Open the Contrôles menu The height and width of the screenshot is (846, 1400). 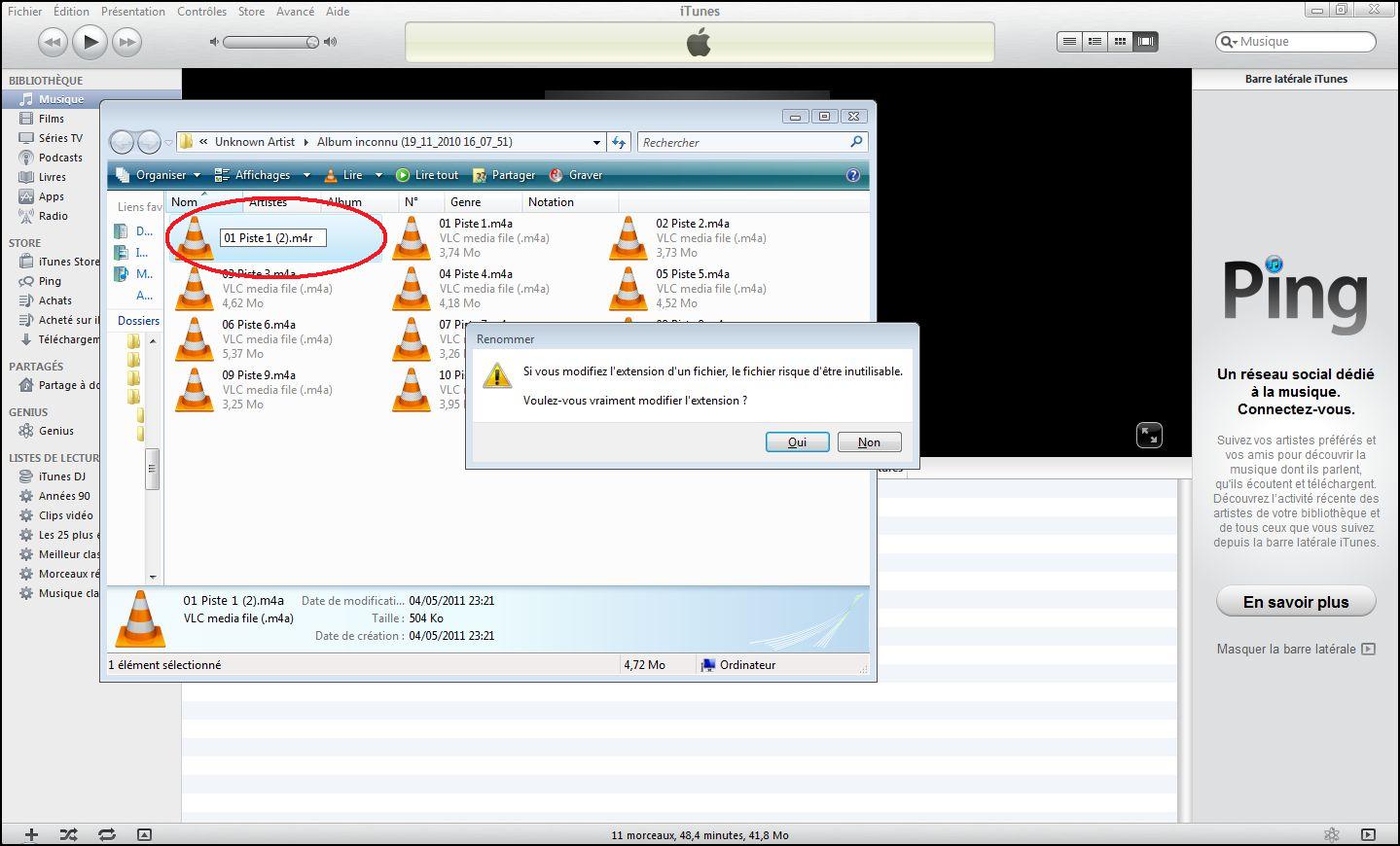point(201,12)
